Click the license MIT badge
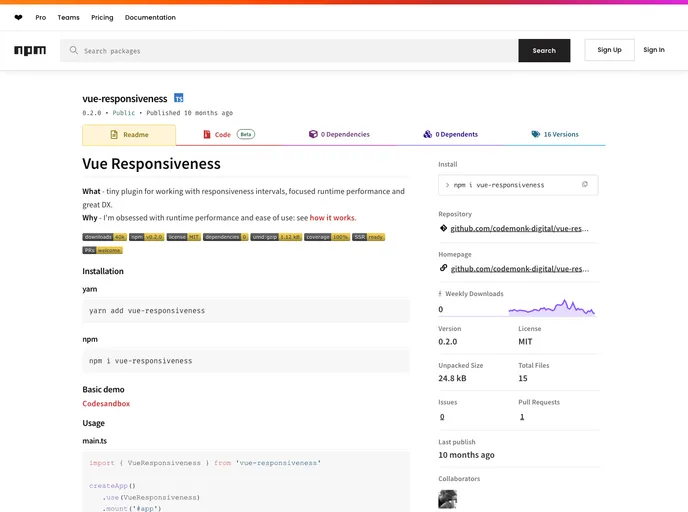 click(x=184, y=237)
